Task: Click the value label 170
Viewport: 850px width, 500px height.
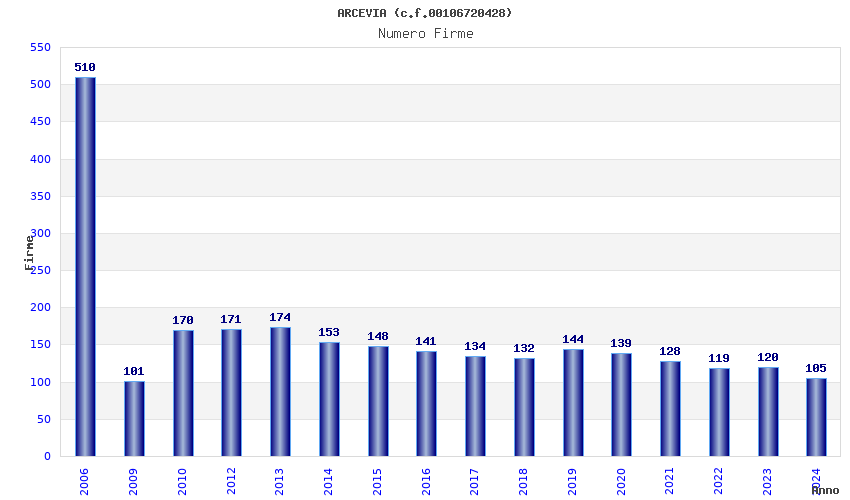Action: [x=183, y=320]
